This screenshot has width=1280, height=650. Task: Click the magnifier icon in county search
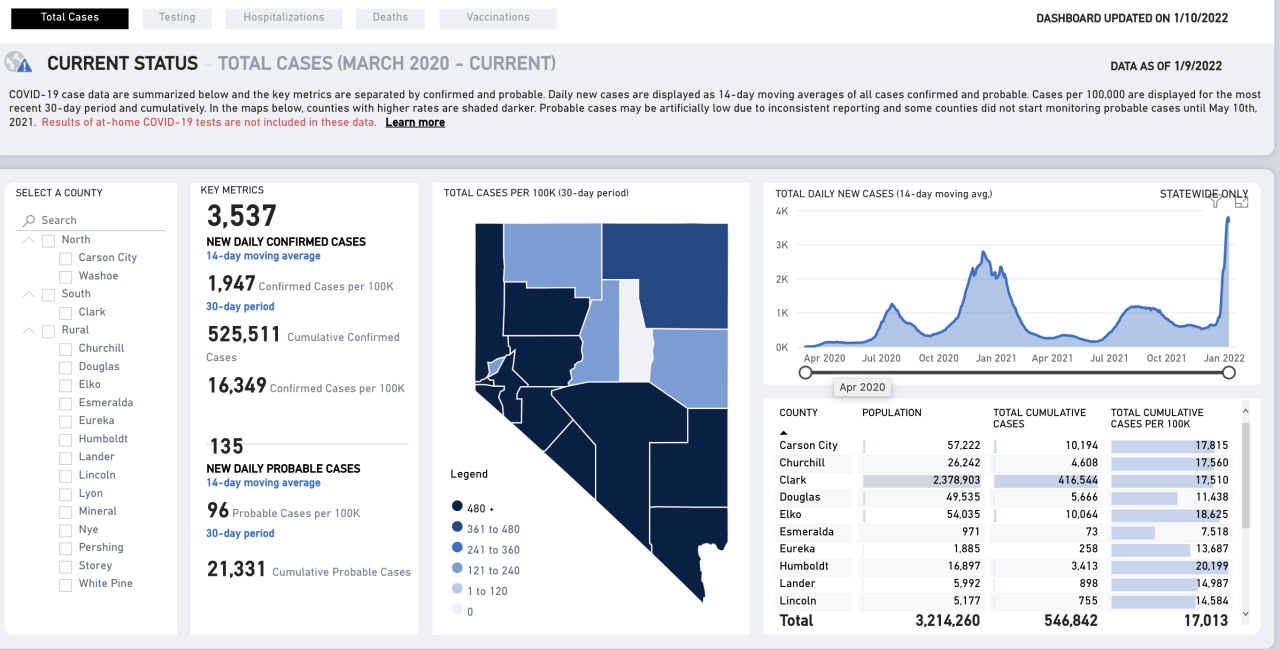(29, 221)
